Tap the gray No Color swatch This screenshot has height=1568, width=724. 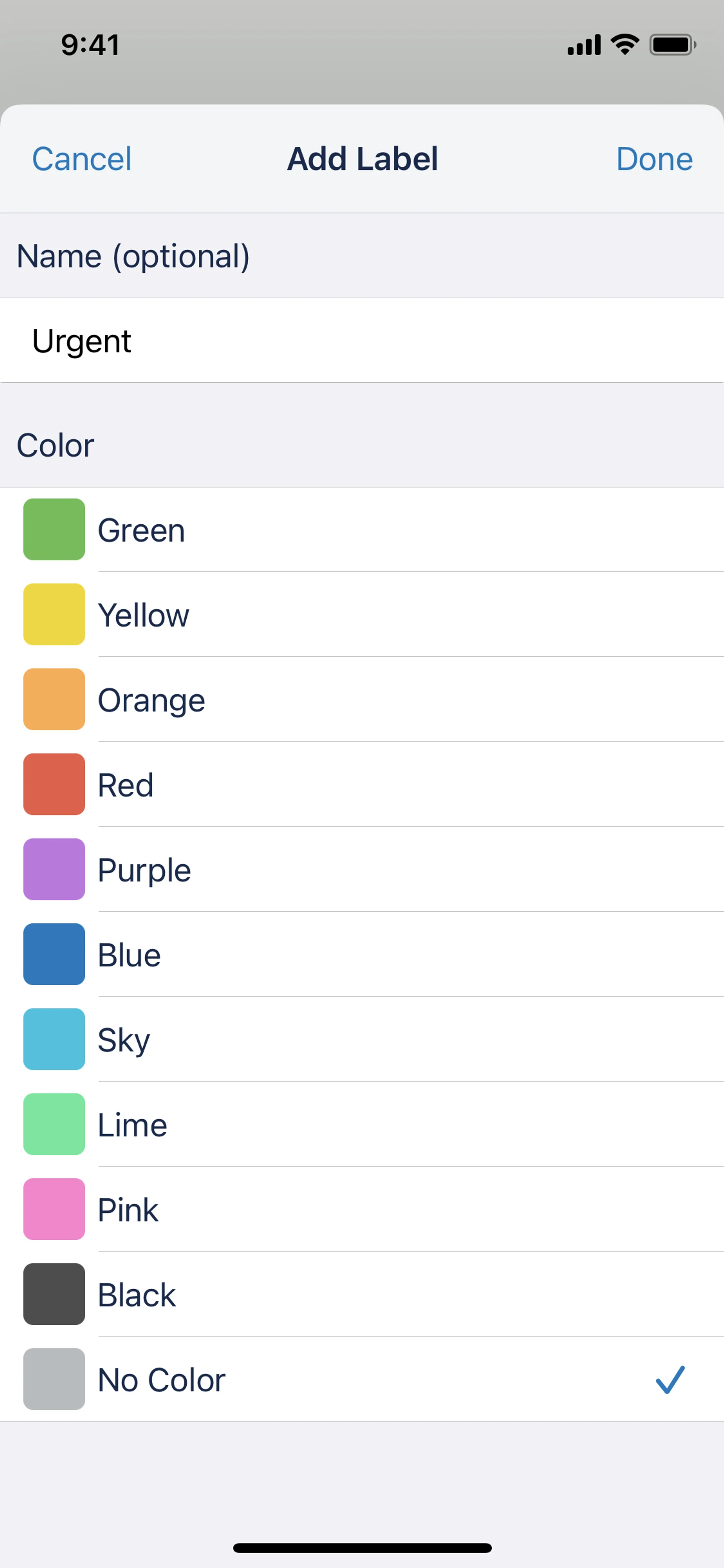(54, 1379)
